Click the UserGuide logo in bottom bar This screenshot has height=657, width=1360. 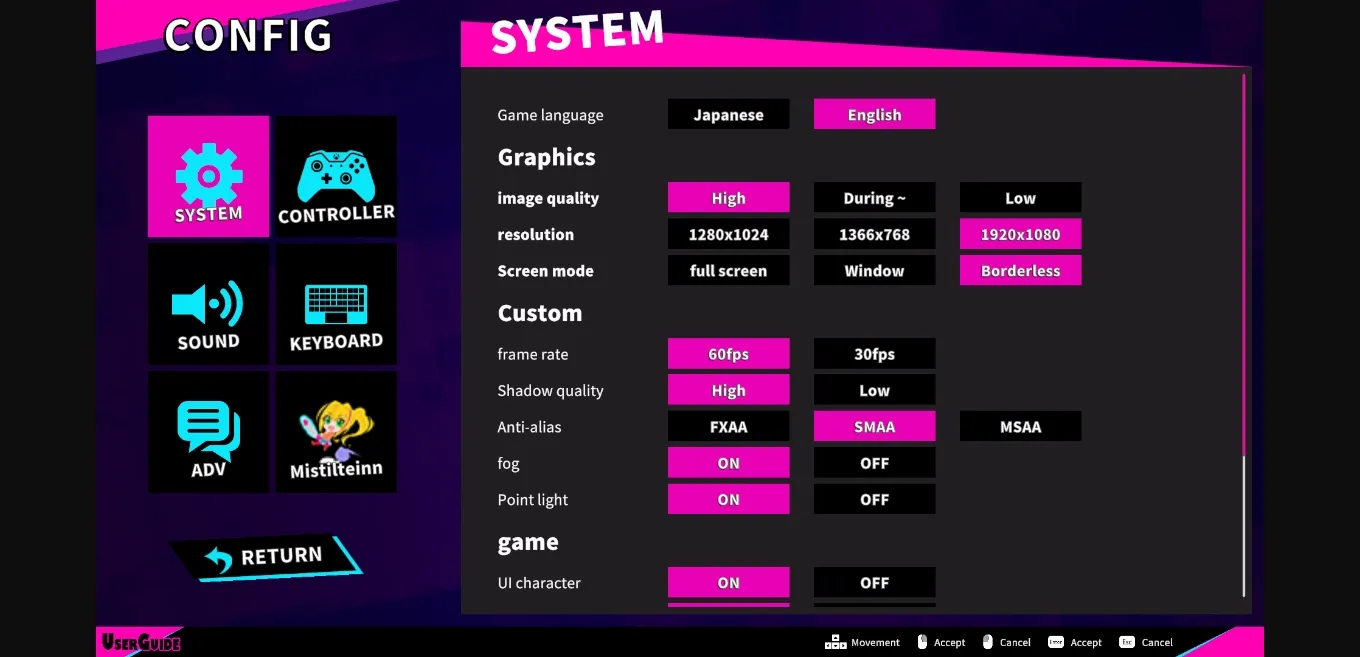click(141, 642)
